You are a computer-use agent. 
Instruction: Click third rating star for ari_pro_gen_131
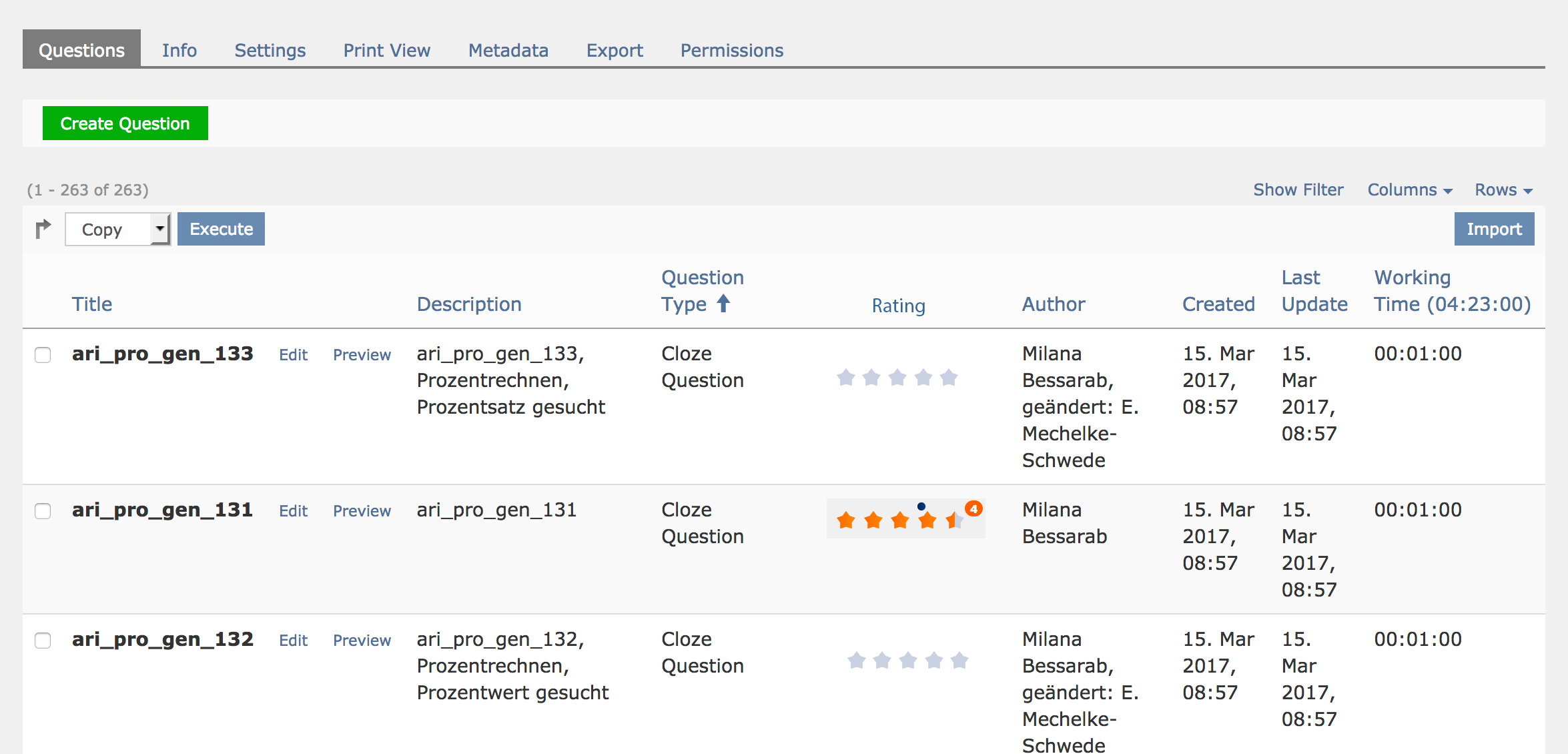(900, 520)
